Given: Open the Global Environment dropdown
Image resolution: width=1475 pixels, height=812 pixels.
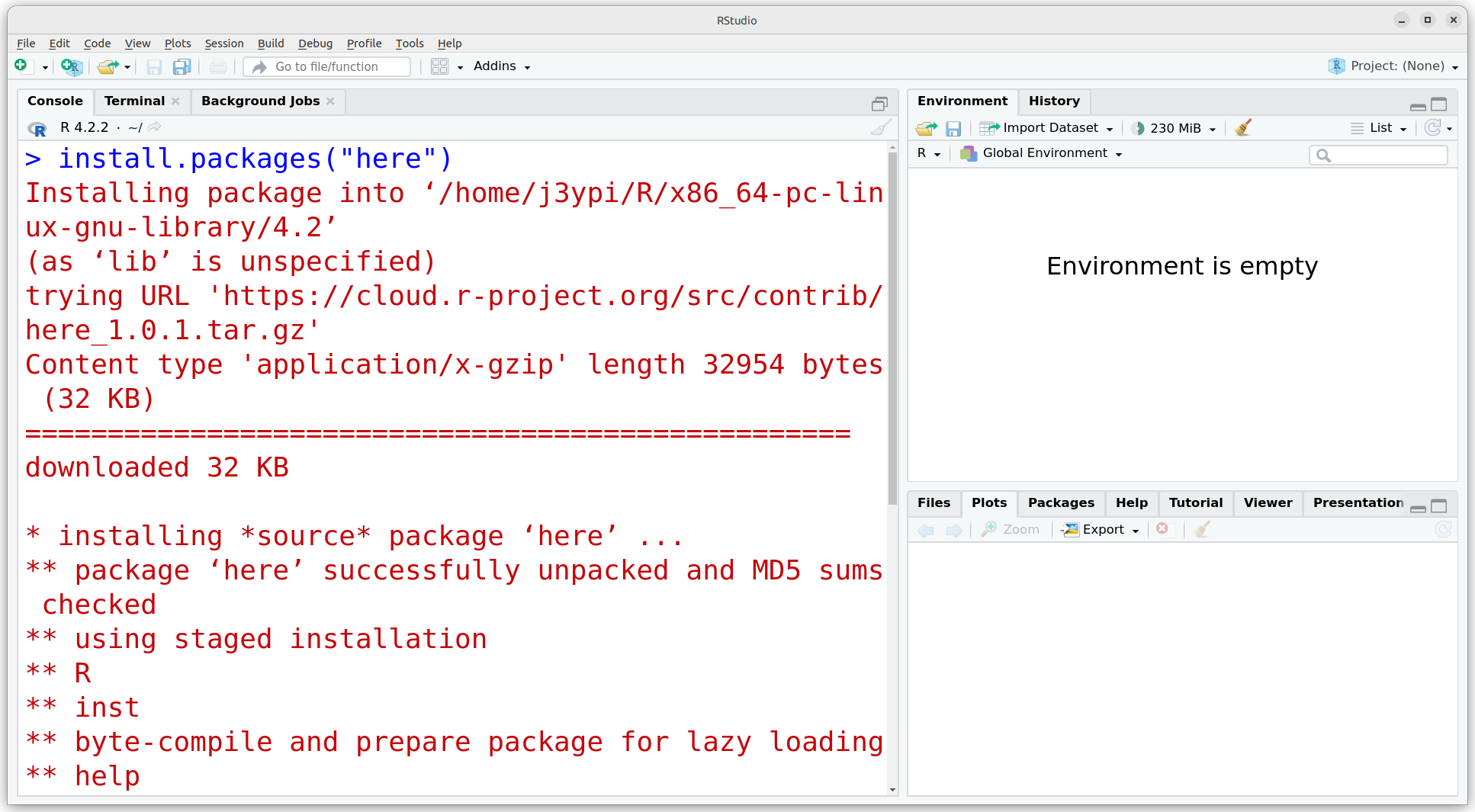Looking at the screenshot, I should tap(1041, 153).
